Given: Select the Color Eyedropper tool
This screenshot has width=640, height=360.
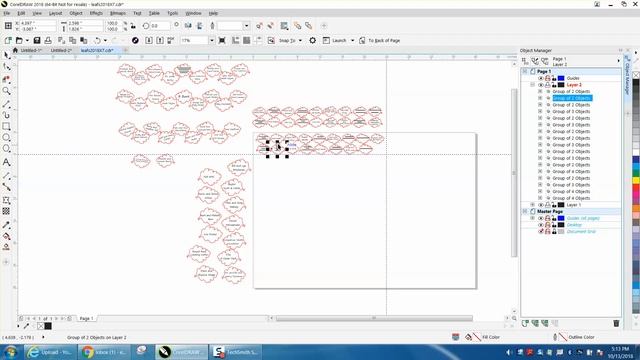Looking at the screenshot, I should click(6, 225).
